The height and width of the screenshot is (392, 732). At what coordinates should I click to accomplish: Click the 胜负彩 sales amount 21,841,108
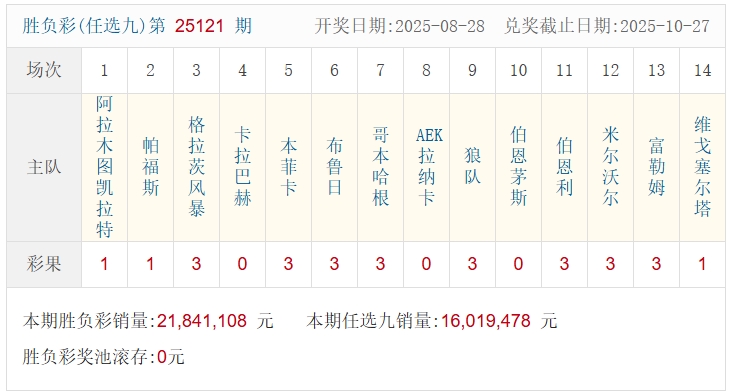click(x=202, y=321)
